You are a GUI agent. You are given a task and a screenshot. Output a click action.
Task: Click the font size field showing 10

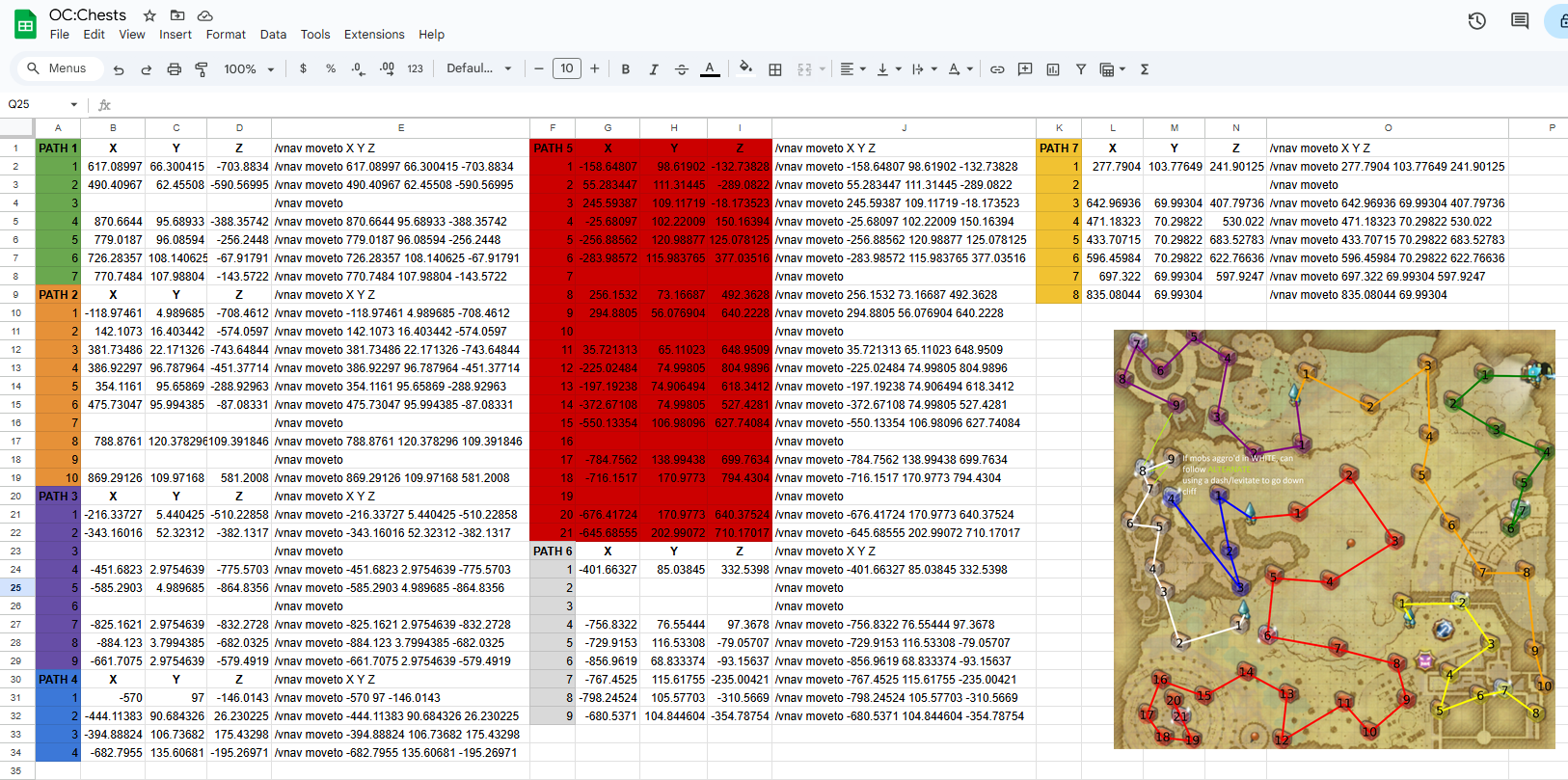click(x=567, y=68)
